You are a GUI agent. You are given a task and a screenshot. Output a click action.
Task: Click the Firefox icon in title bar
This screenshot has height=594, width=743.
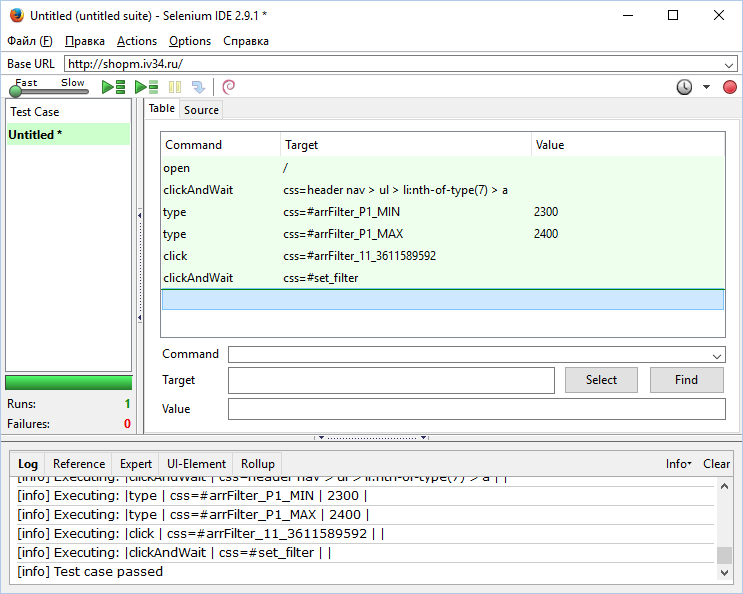click(17, 16)
